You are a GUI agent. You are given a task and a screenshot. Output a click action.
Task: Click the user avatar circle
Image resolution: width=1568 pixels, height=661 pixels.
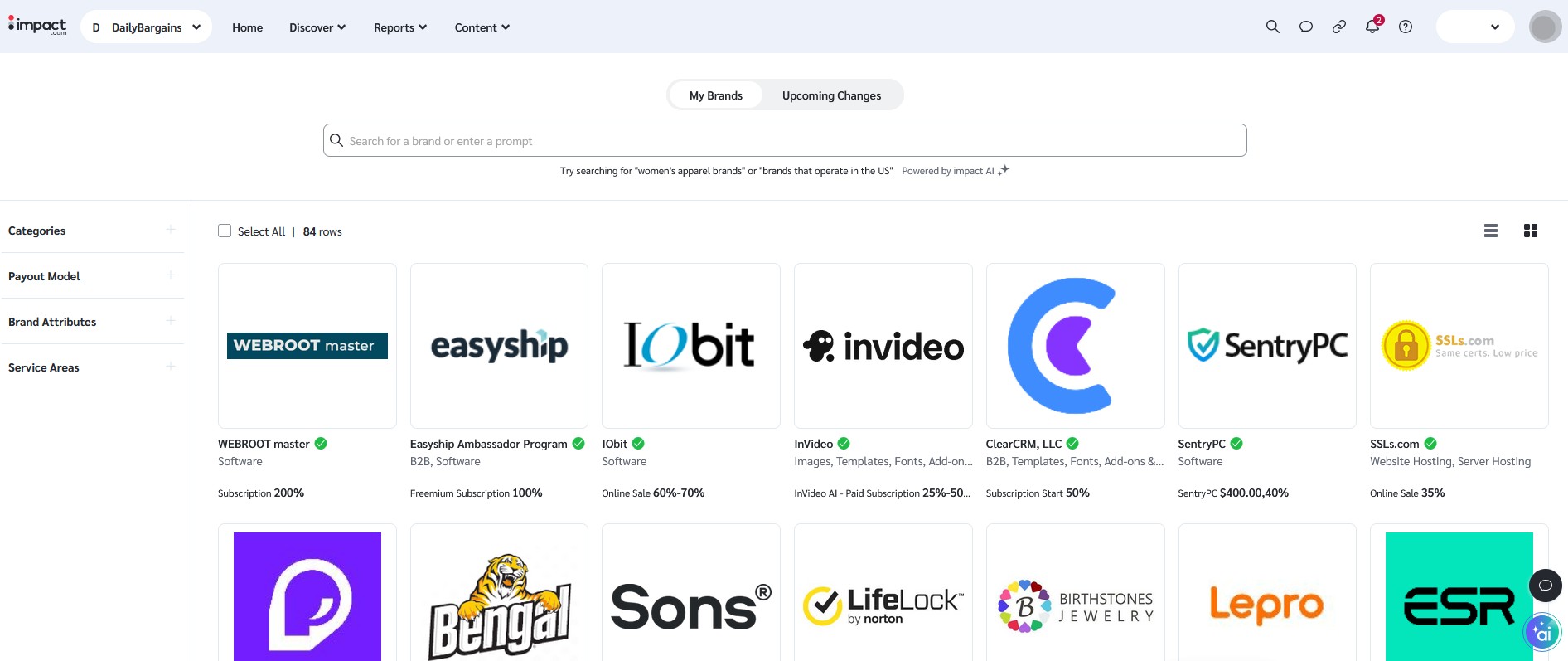pyautogui.click(x=1545, y=27)
